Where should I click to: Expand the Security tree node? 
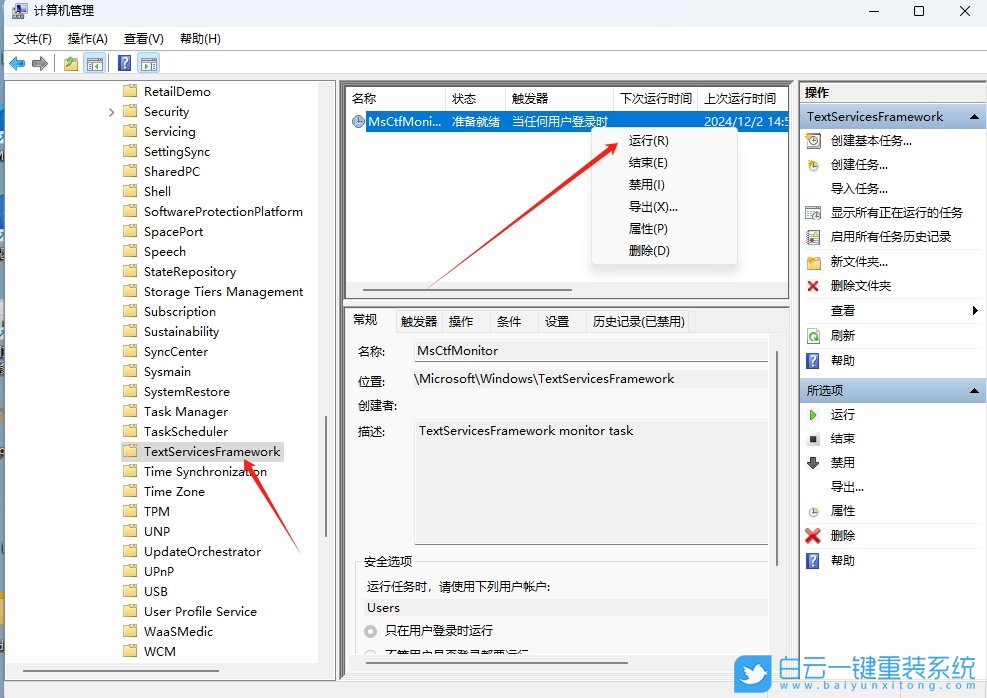click(111, 111)
